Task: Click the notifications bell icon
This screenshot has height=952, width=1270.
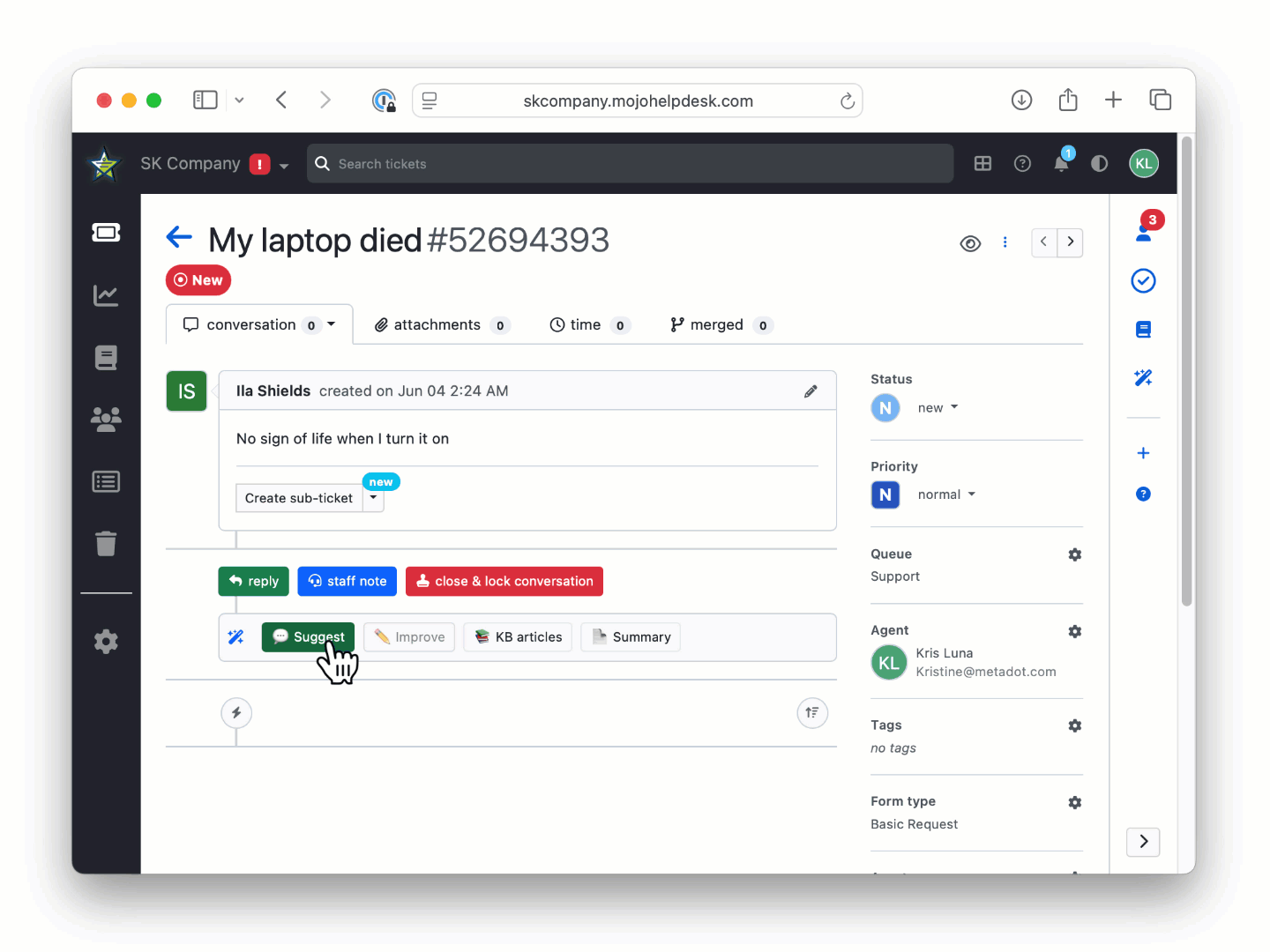Action: 1061,164
